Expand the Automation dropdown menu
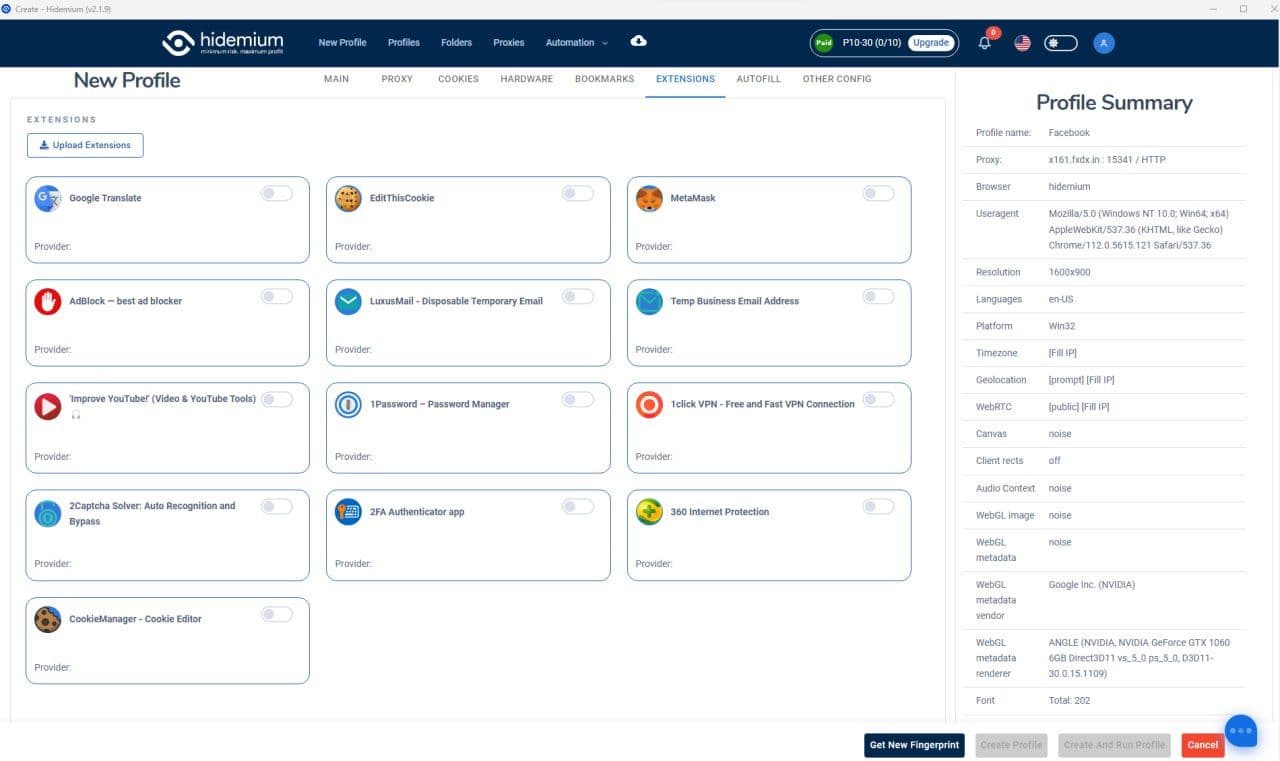Screen dimensions: 1280x761 576,43
